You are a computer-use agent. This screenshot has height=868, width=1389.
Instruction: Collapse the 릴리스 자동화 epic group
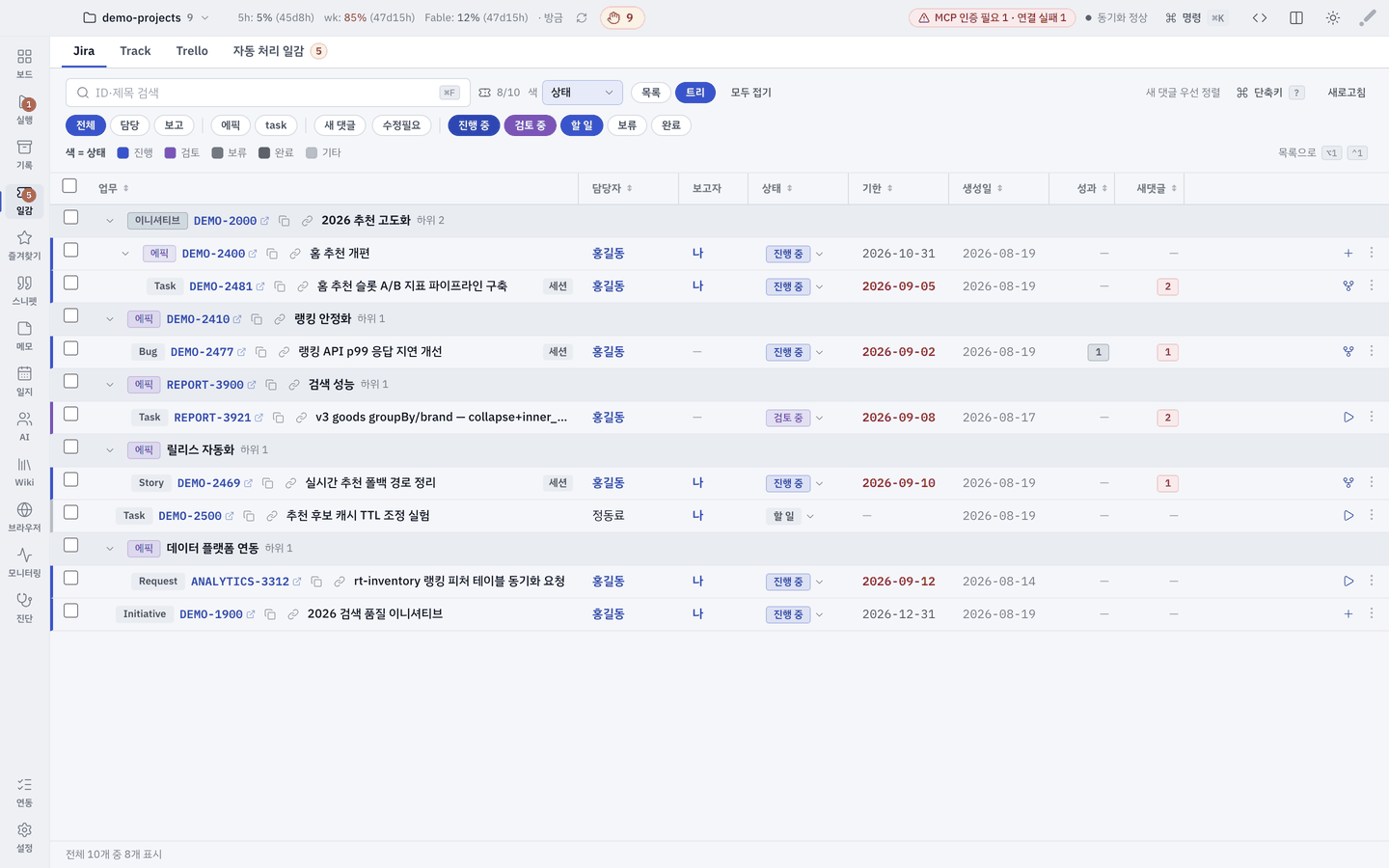tap(110, 450)
